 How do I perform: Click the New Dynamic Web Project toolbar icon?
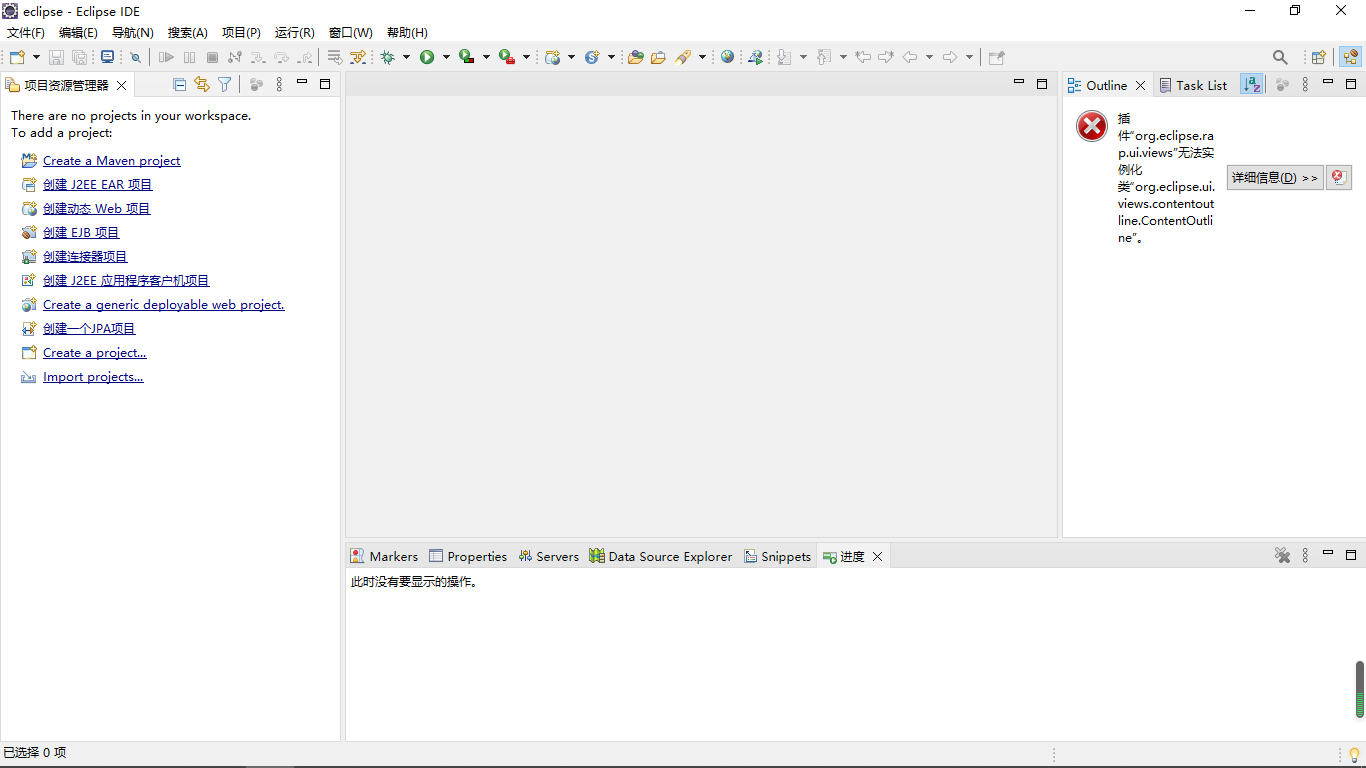553,57
